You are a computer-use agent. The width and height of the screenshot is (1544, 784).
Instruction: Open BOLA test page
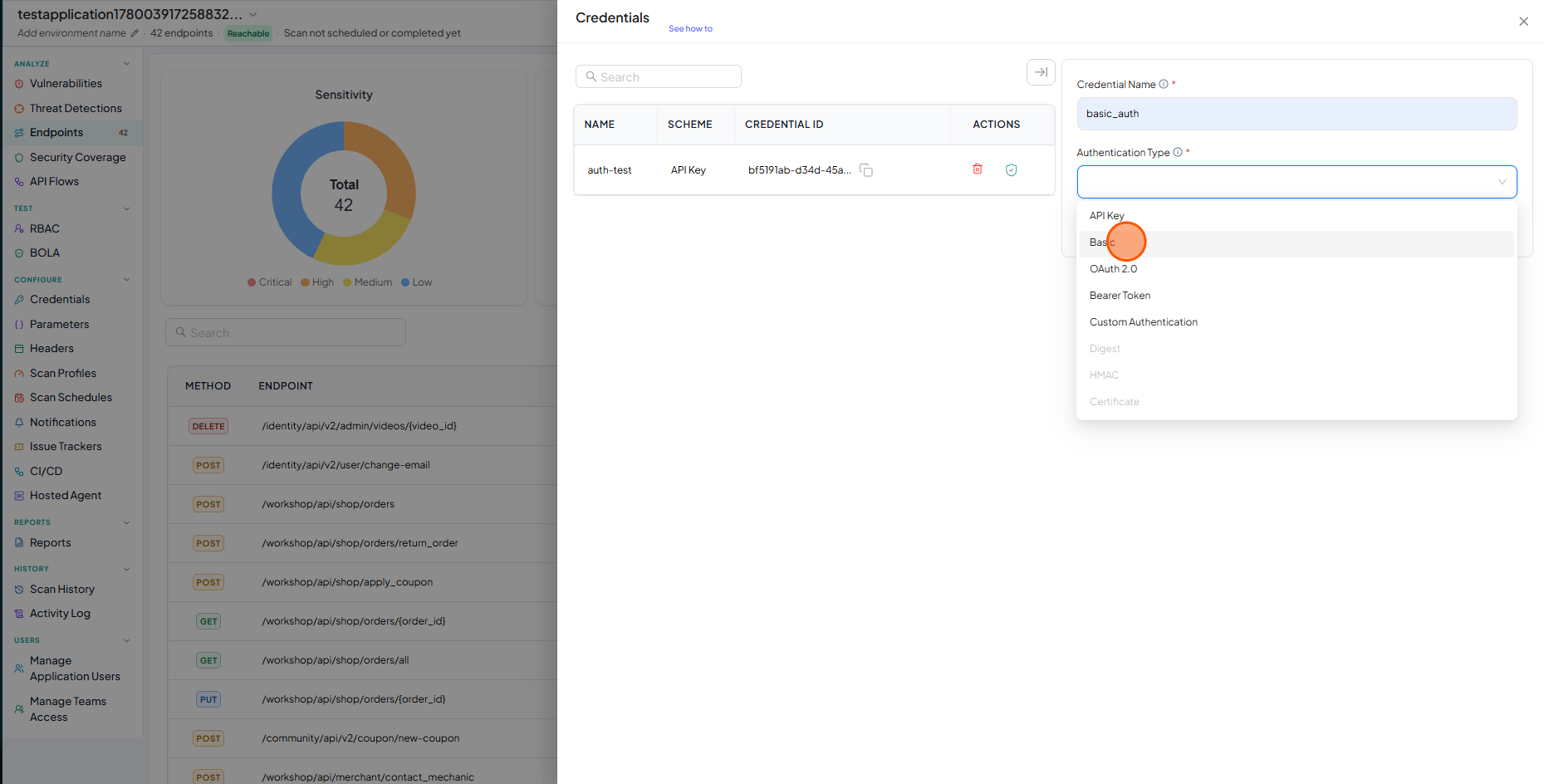click(x=45, y=253)
